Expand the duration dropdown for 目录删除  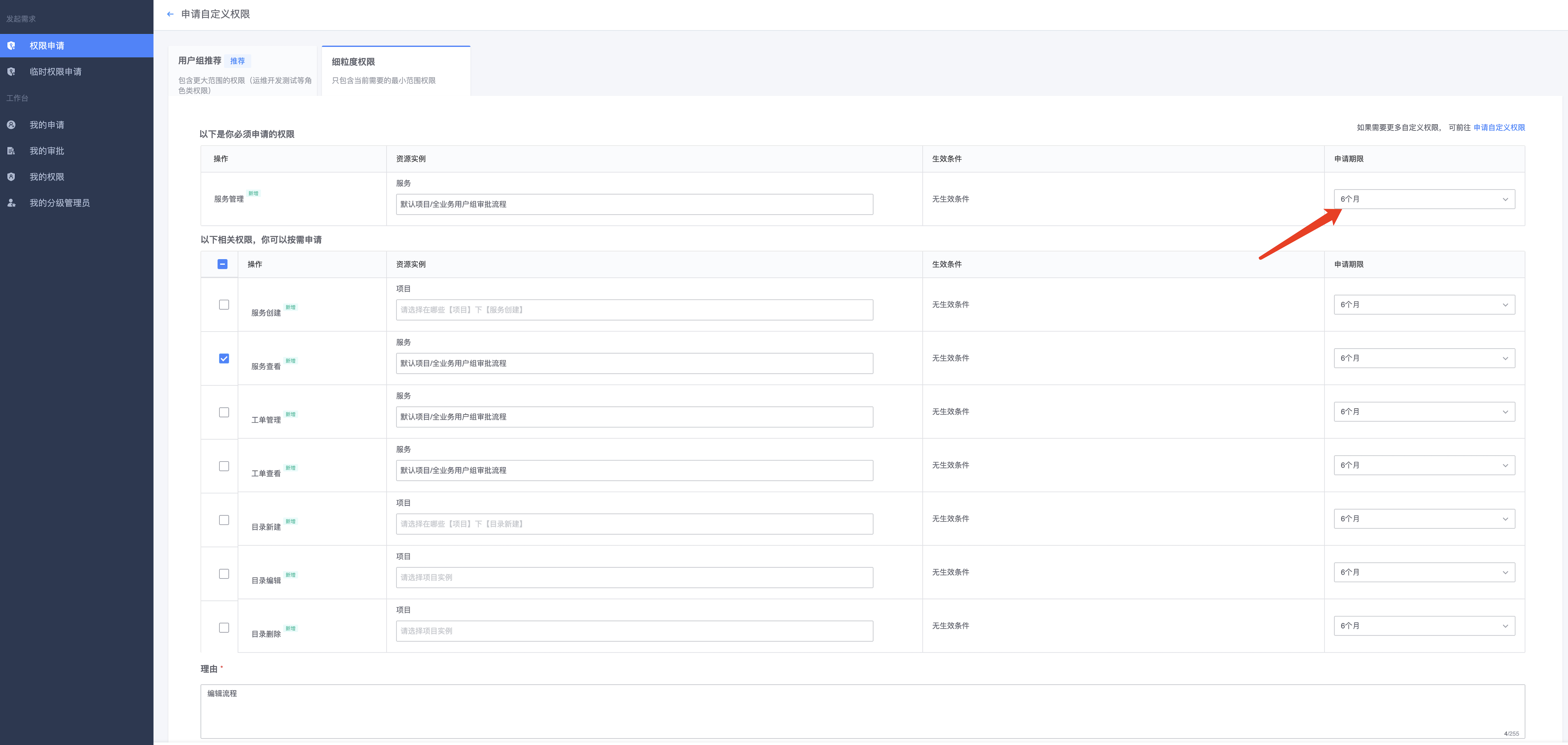pyautogui.click(x=1424, y=626)
